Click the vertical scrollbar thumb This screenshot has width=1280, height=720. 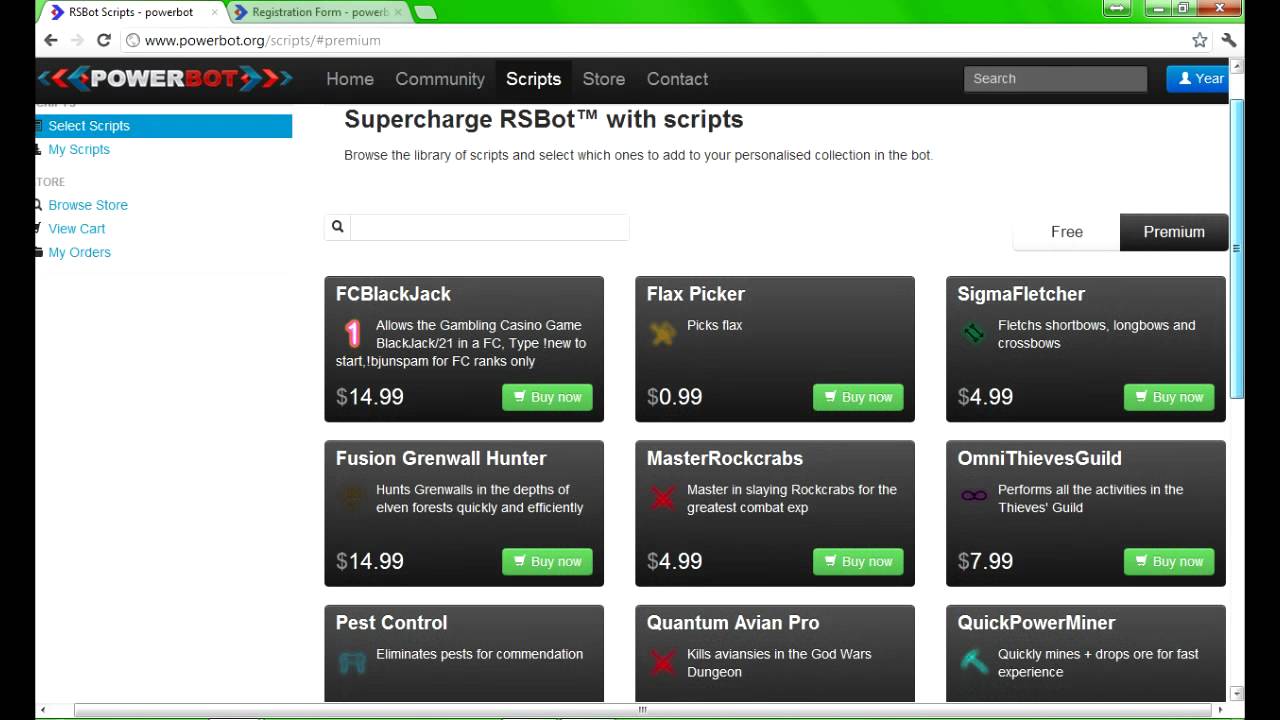(1237, 248)
